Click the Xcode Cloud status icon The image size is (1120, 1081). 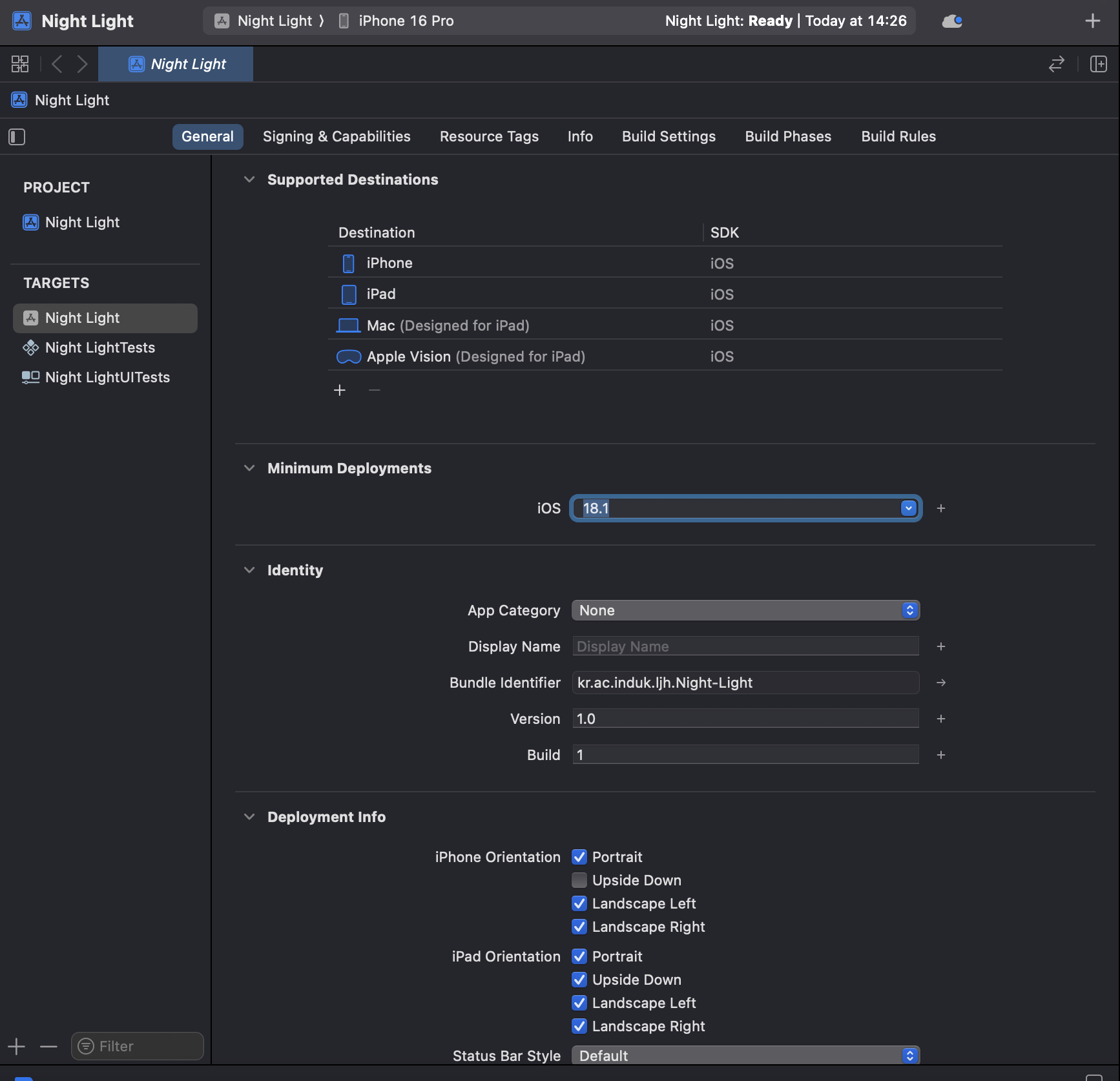point(952,21)
